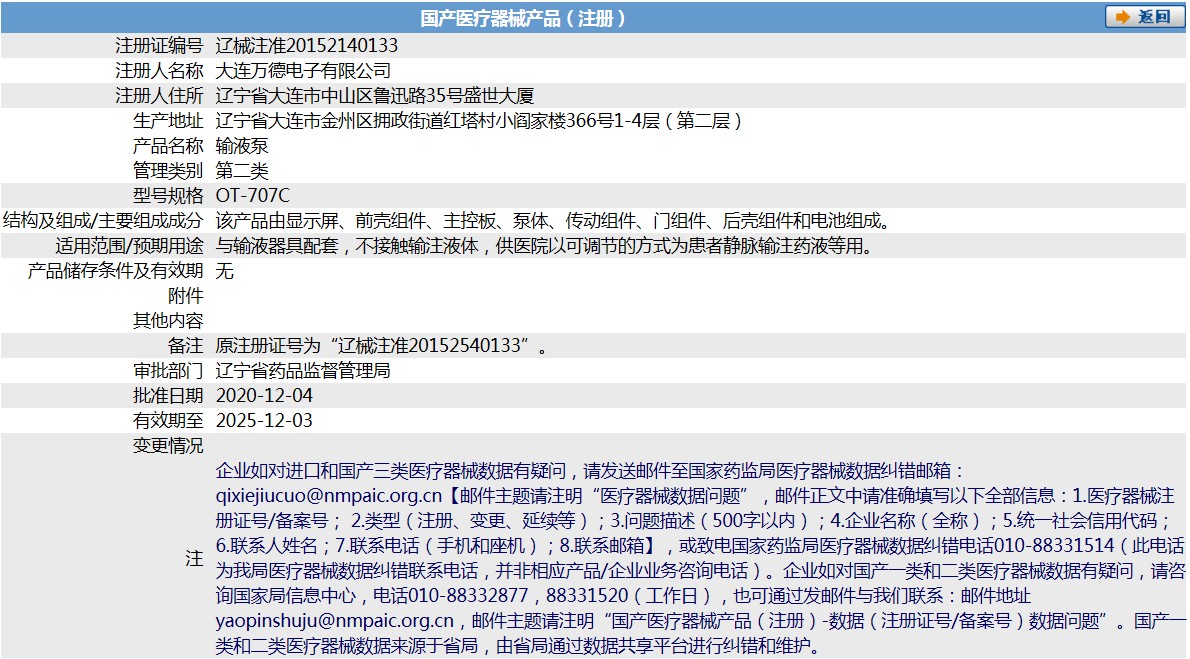The image size is (1190, 659).
Task: Select remark with original number 辽械注准20152540133
Action: (x=382, y=346)
